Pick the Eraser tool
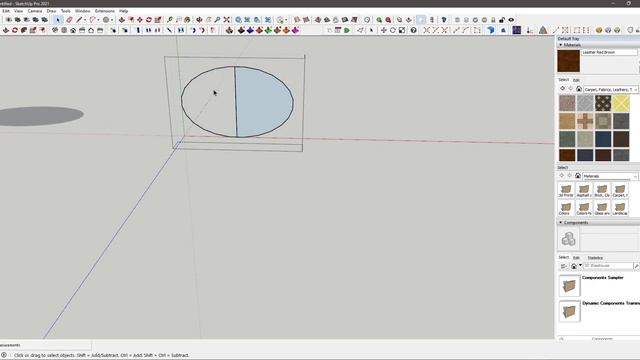 (69, 20)
